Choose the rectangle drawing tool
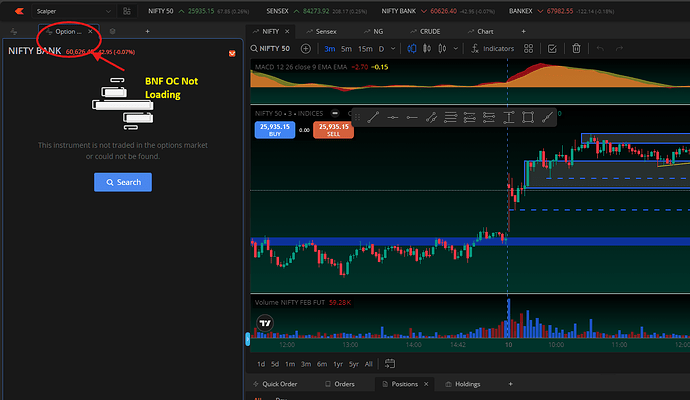Screen dimensions: 690x400 point(528,117)
